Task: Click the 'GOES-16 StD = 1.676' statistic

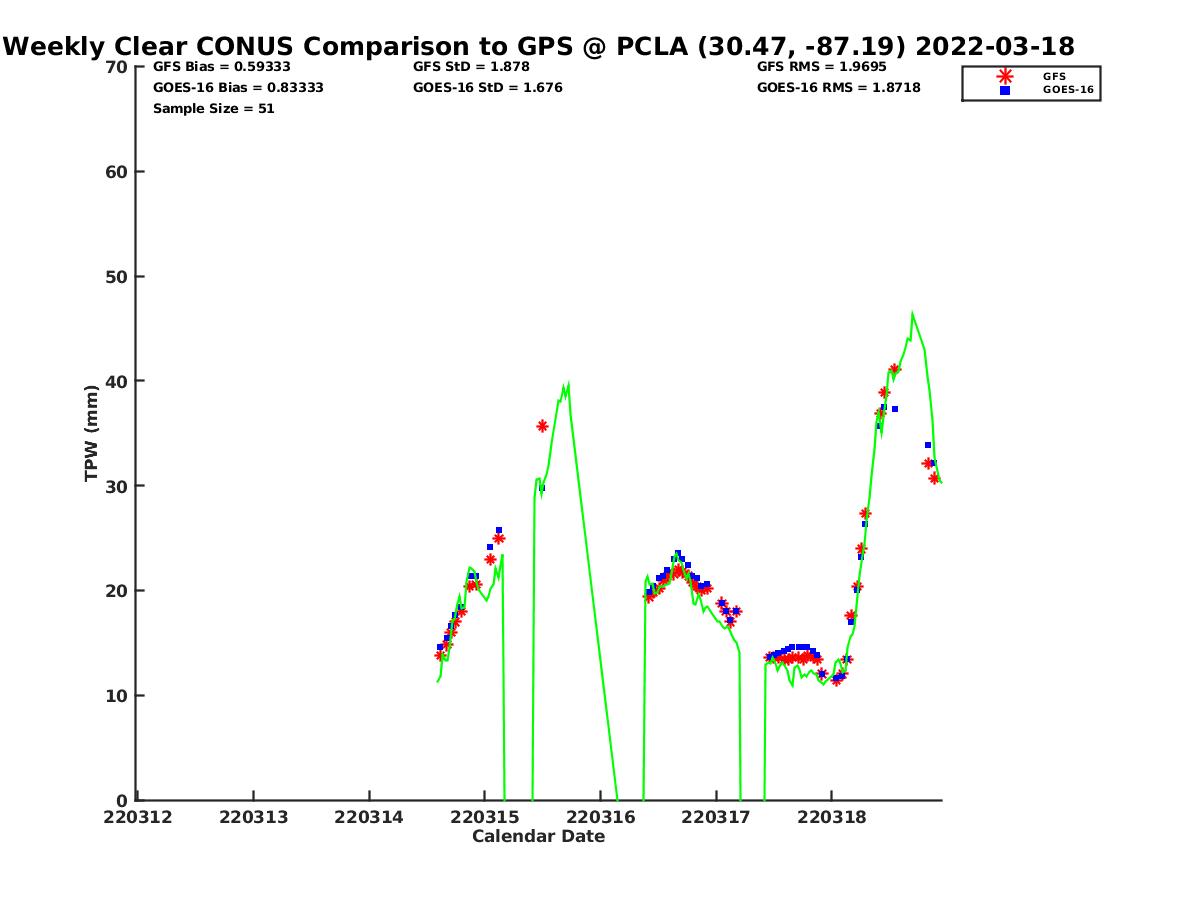Action: (488, 88)
